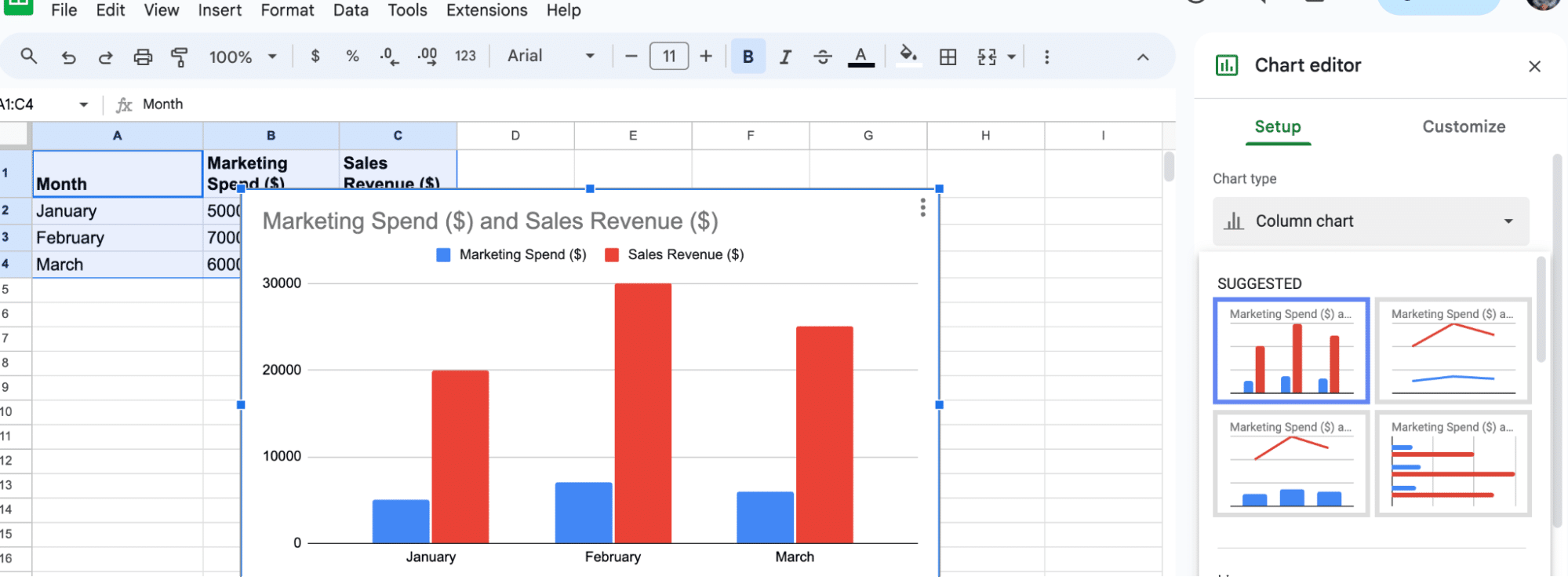
Task: Open chart three-dot options menu
Action: coord(922,207)
